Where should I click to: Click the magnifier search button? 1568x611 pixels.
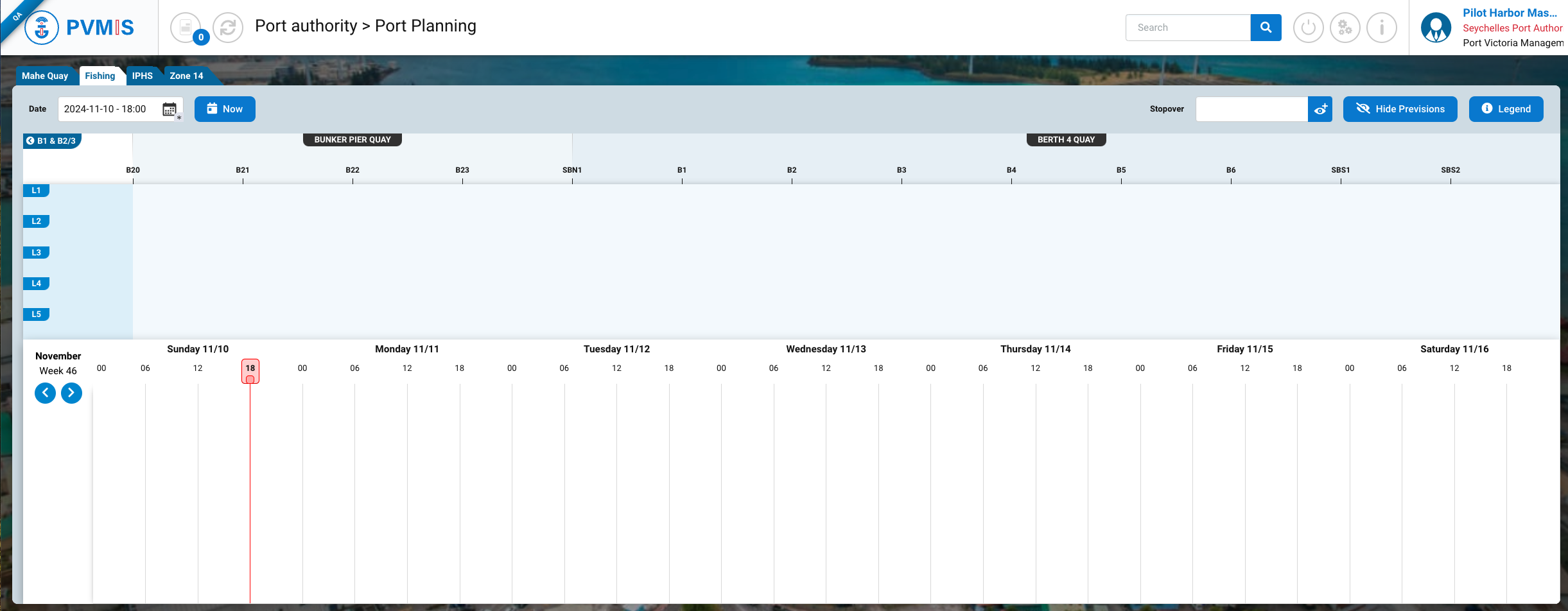pyautogui.click(x=1266, y=28)
